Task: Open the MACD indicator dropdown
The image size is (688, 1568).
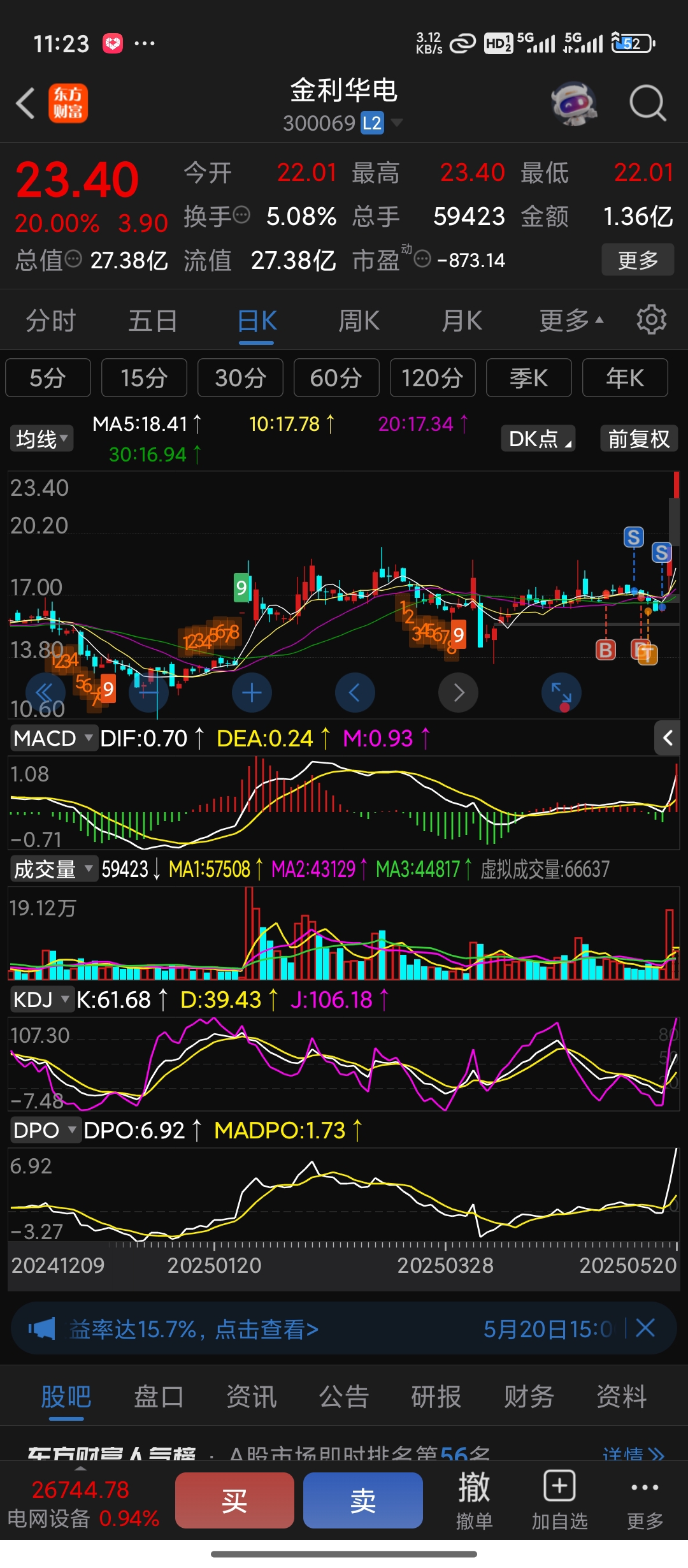Action: (54, 738)
